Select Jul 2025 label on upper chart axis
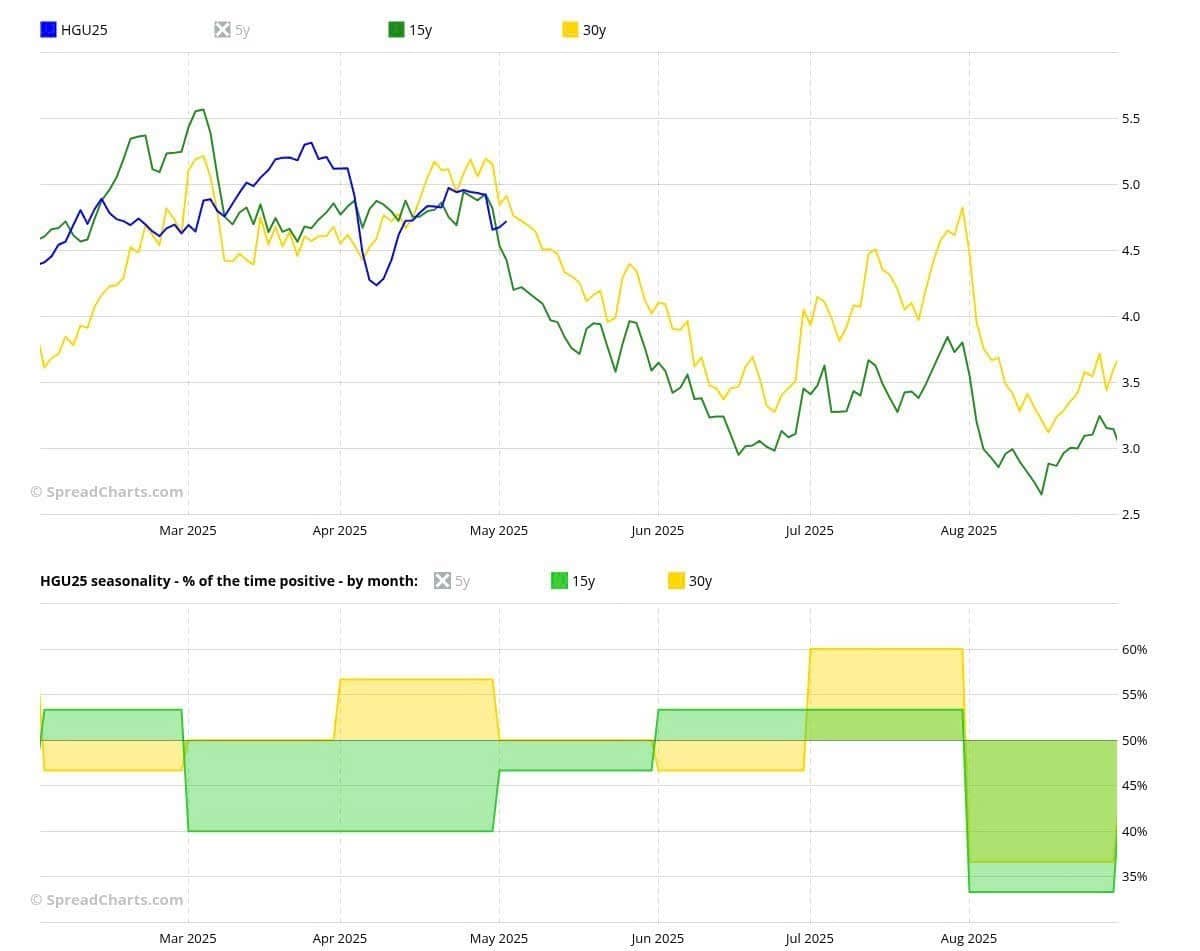 [x=809, y=531]
